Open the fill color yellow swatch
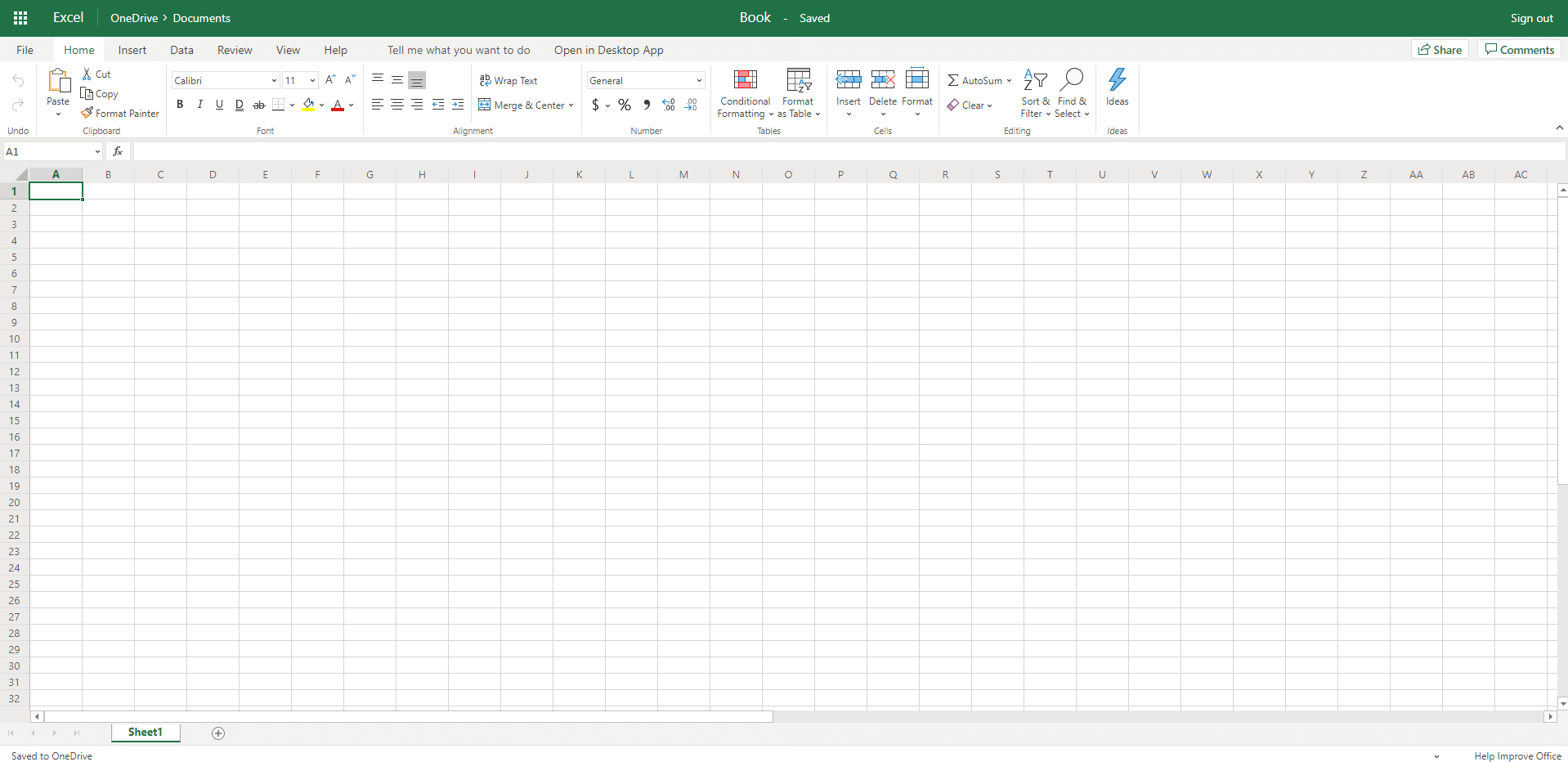Image resolution: width=1568 pixels, height=762 pixels. [308, 105]
